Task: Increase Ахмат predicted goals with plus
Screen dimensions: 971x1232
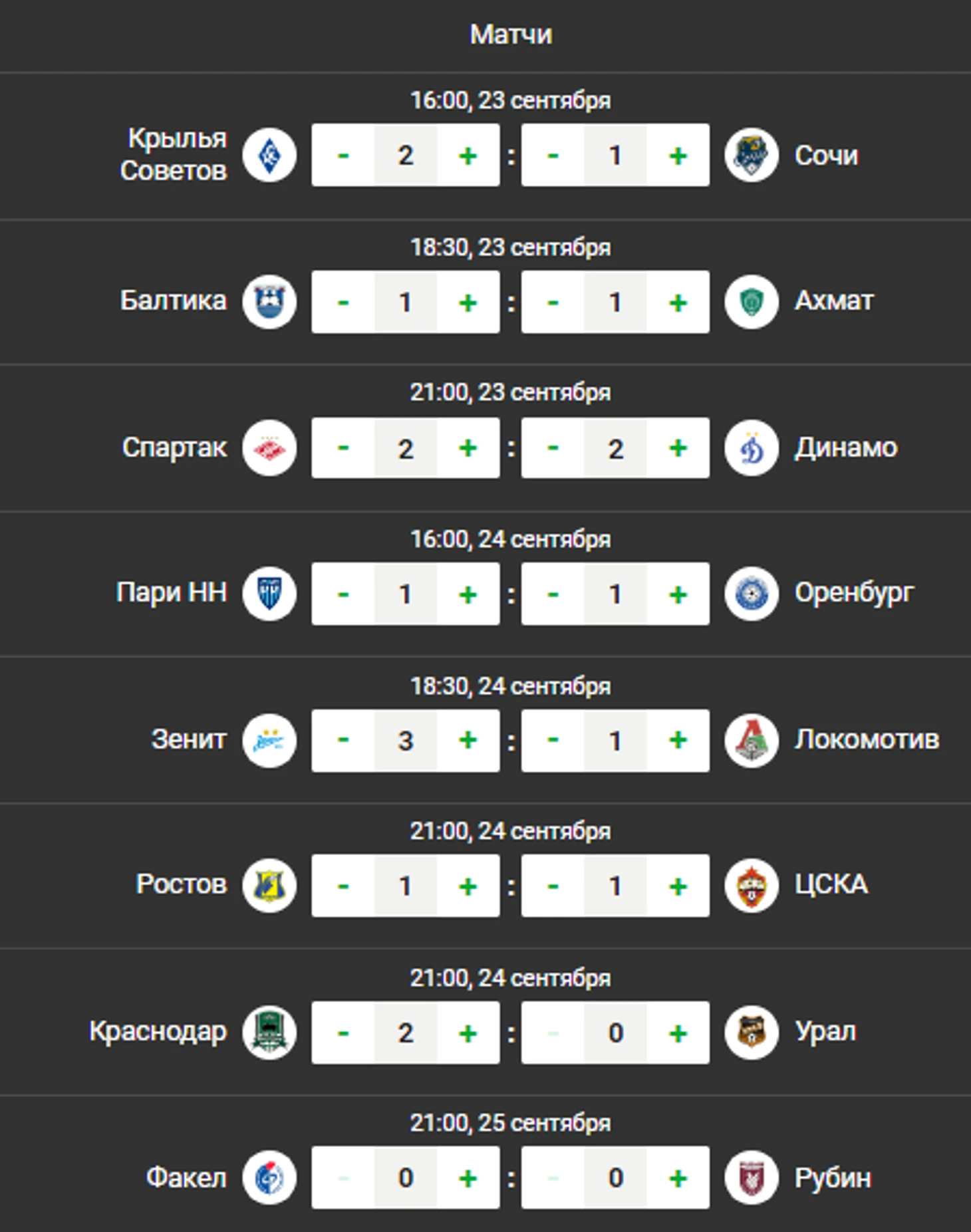Action: pyautogui.click(x=678, y=302)
